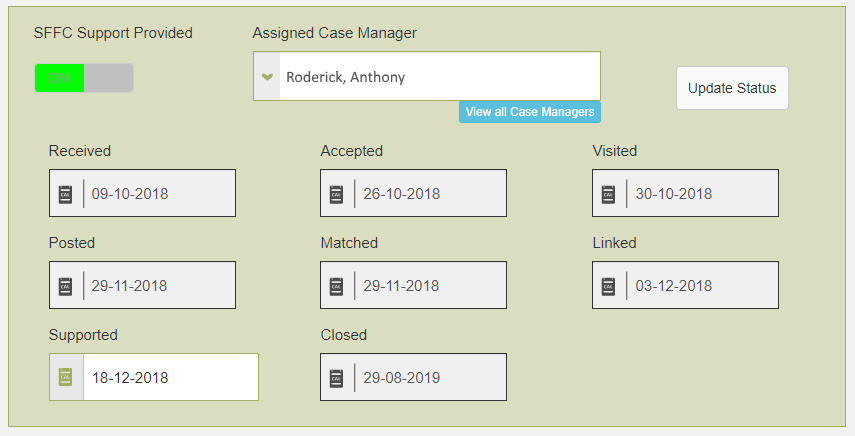Click the Received date calendar icon
This screenshot has height=436, width=855.
[x=66, y=194]
